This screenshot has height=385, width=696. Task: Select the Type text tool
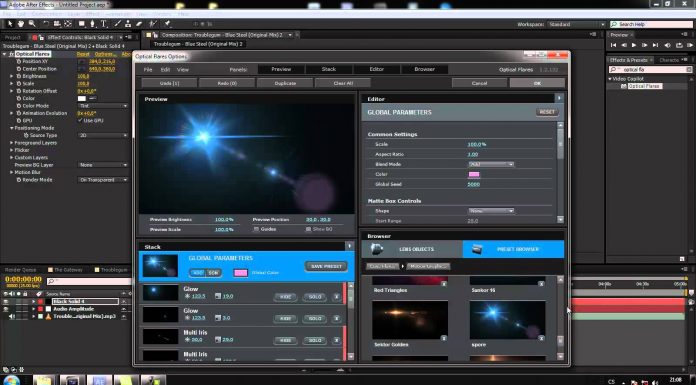(103, 24)
